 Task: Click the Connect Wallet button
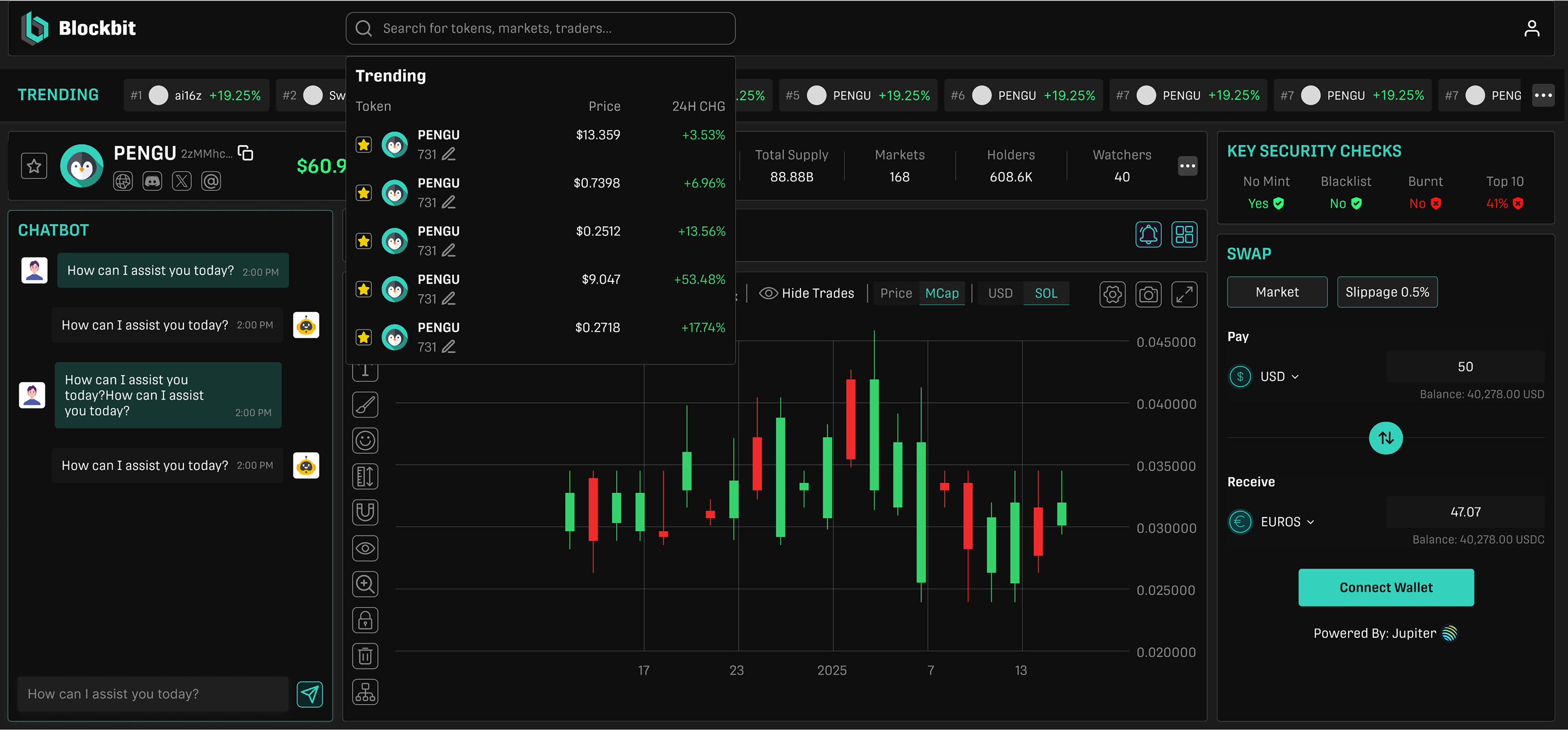1386,587
